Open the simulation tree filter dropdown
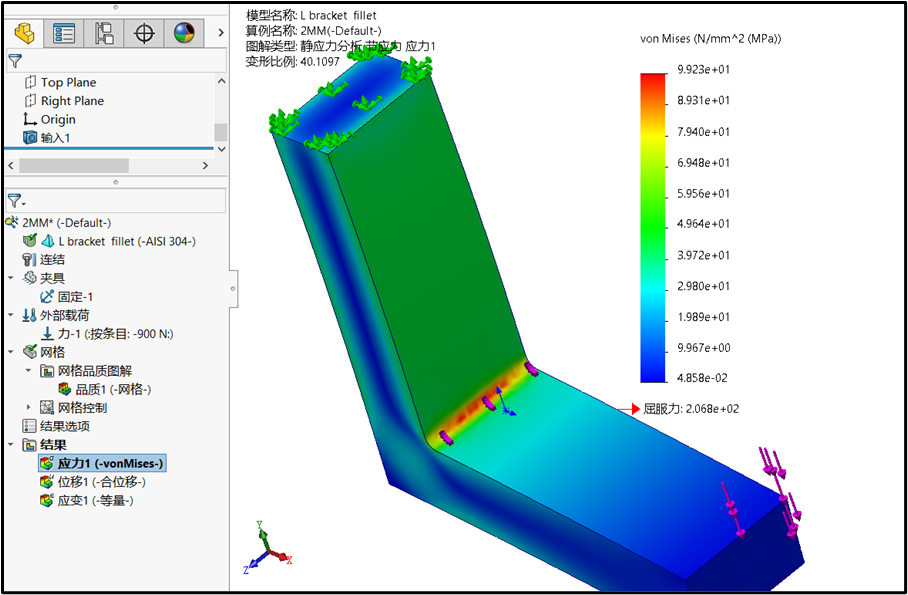 (17, 201)
